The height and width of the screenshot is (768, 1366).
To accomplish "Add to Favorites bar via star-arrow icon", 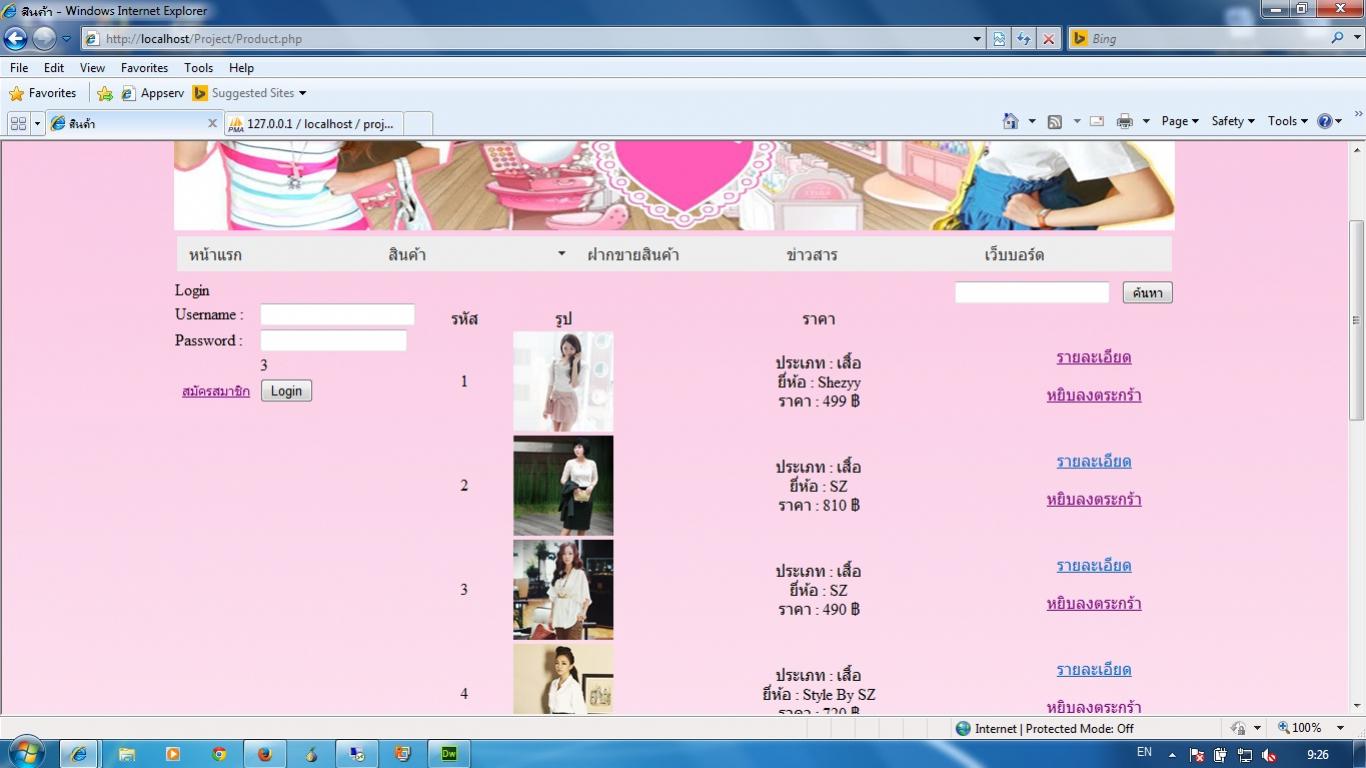I will point(105,93).
